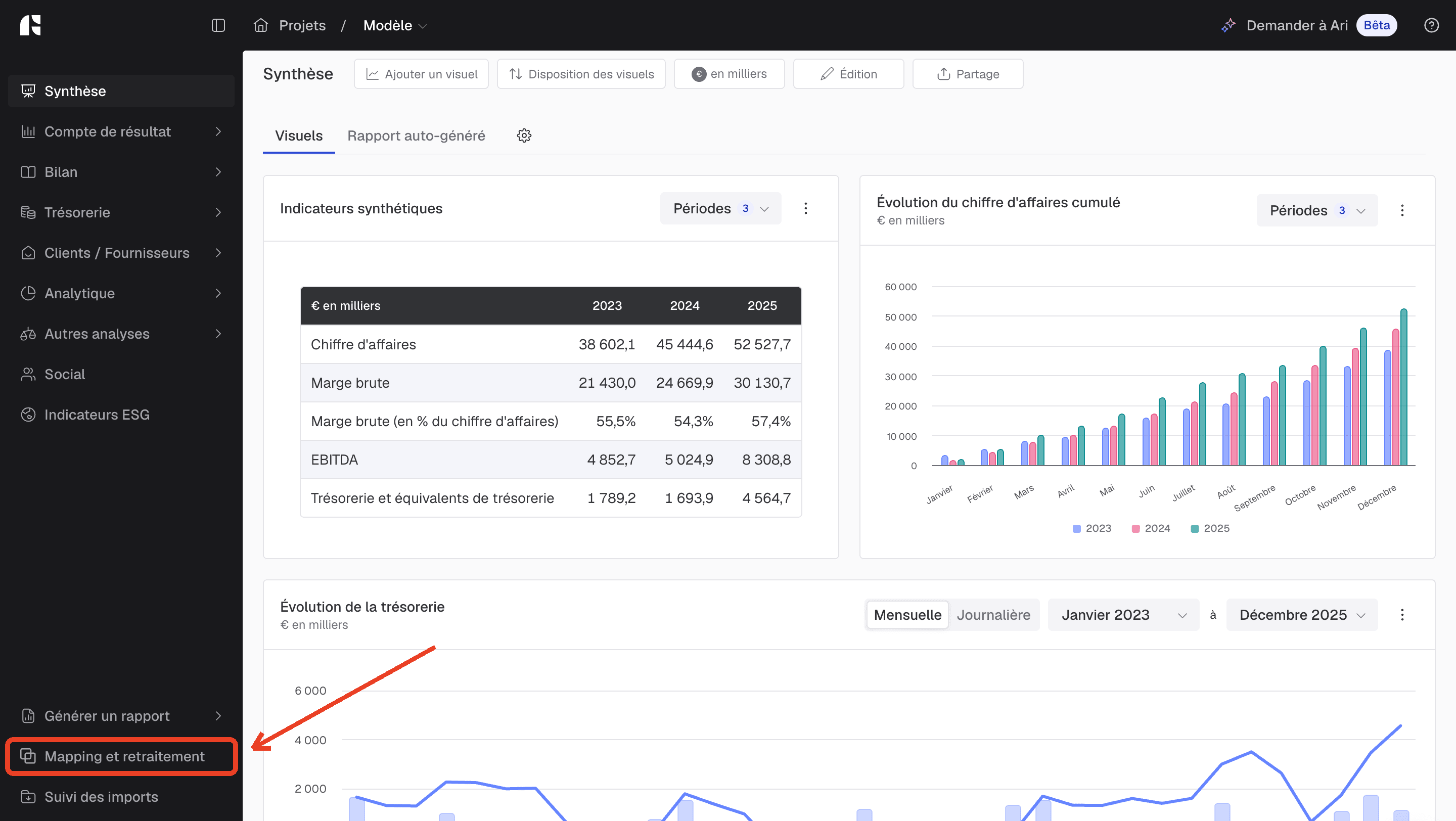This screenshot has height=821, width=1456.
Task: Click the Mapping et retraitement icon
Action: [x=28, y=756]
